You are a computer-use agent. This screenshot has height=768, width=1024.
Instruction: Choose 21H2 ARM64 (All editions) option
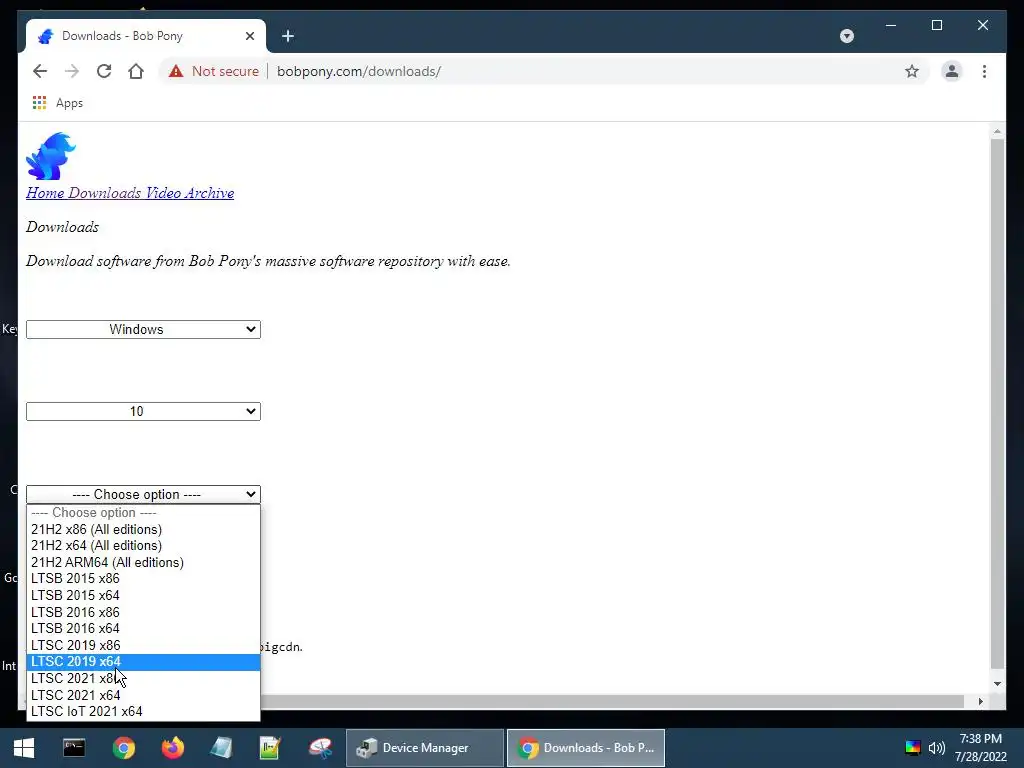pyautogui.click(x=143, y=562)
